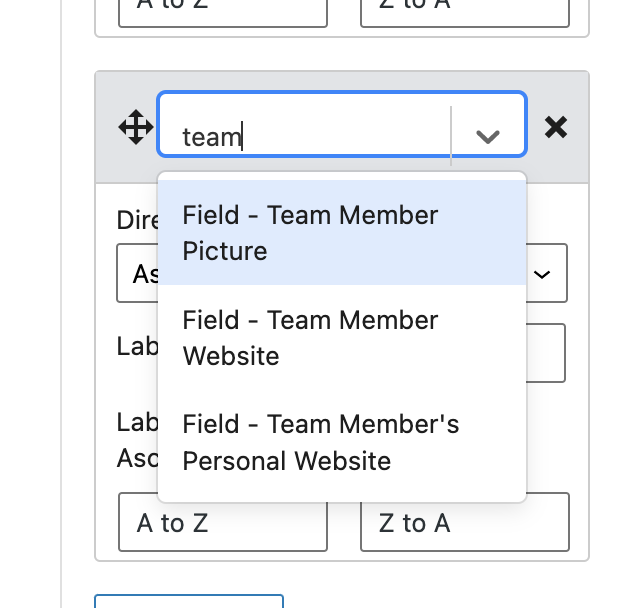Click the vertical separator beside the combo chevron
The height and width of the screenshot is (608, 622).
[451, 136]
